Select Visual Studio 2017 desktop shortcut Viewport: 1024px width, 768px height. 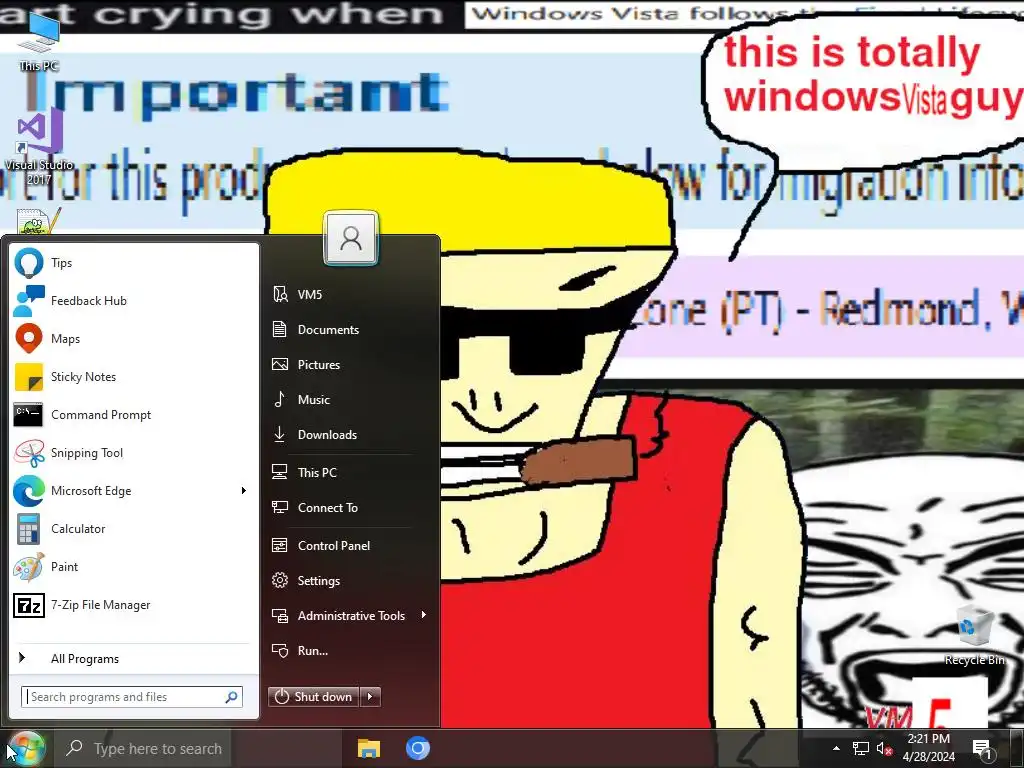click(x=39, y=147)
